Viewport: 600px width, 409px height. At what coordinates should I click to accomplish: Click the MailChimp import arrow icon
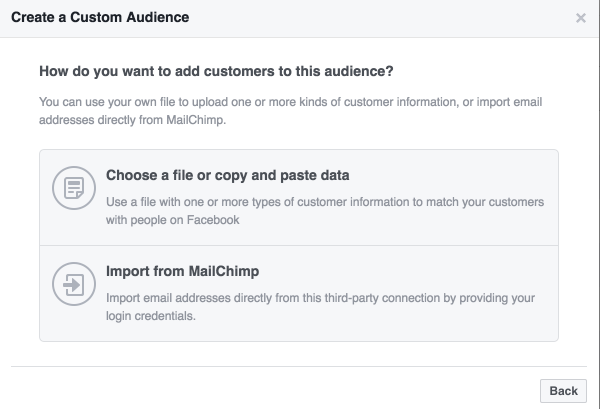point(72,284)
